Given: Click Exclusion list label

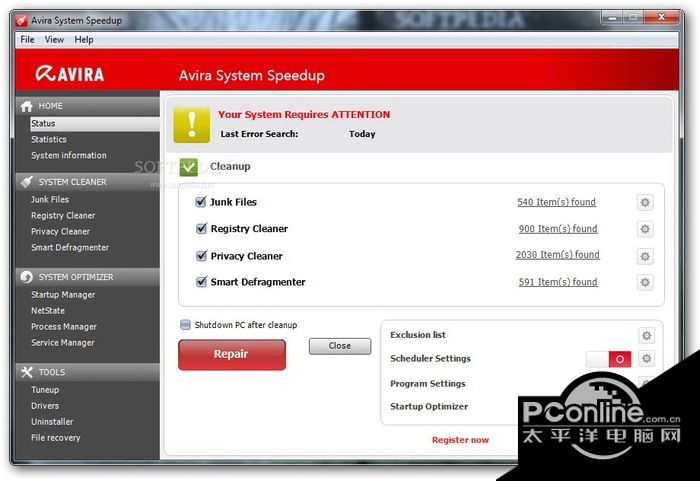Looking at the screenshot, I should pyautogui.click(x=418, y=335).
